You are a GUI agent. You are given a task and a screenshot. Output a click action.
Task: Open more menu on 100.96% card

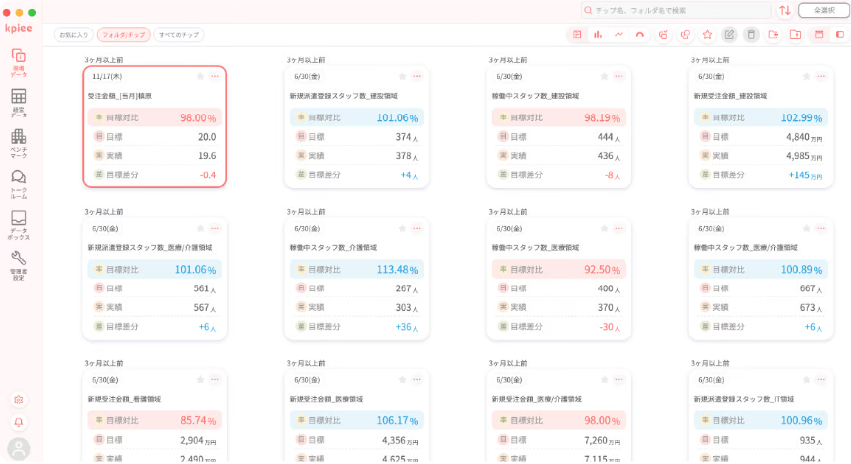click(821, 380)
